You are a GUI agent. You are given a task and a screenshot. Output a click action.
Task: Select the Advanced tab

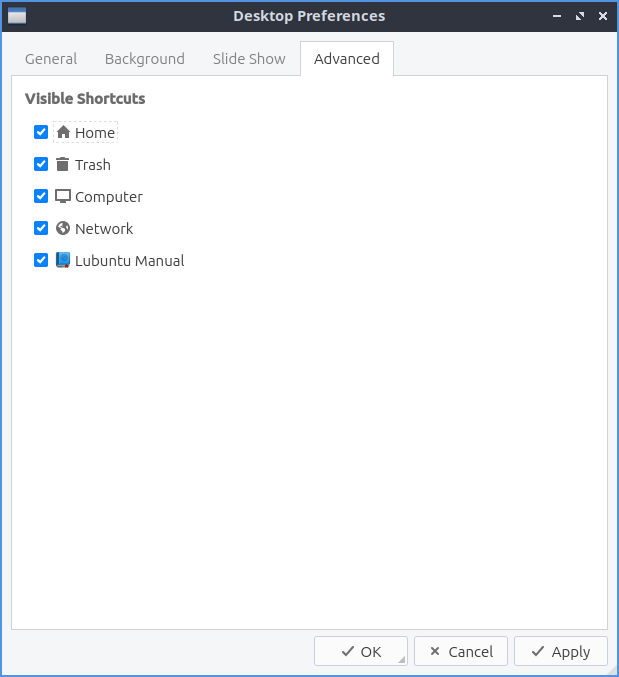point(346,59)
